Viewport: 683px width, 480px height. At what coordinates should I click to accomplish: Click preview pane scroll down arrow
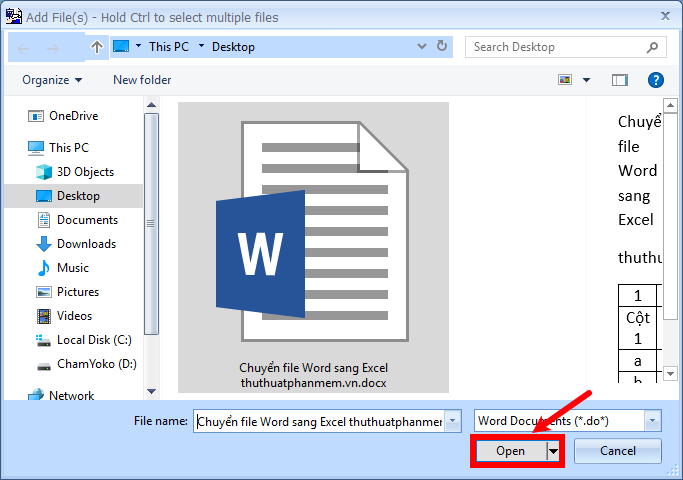[670, 373]
